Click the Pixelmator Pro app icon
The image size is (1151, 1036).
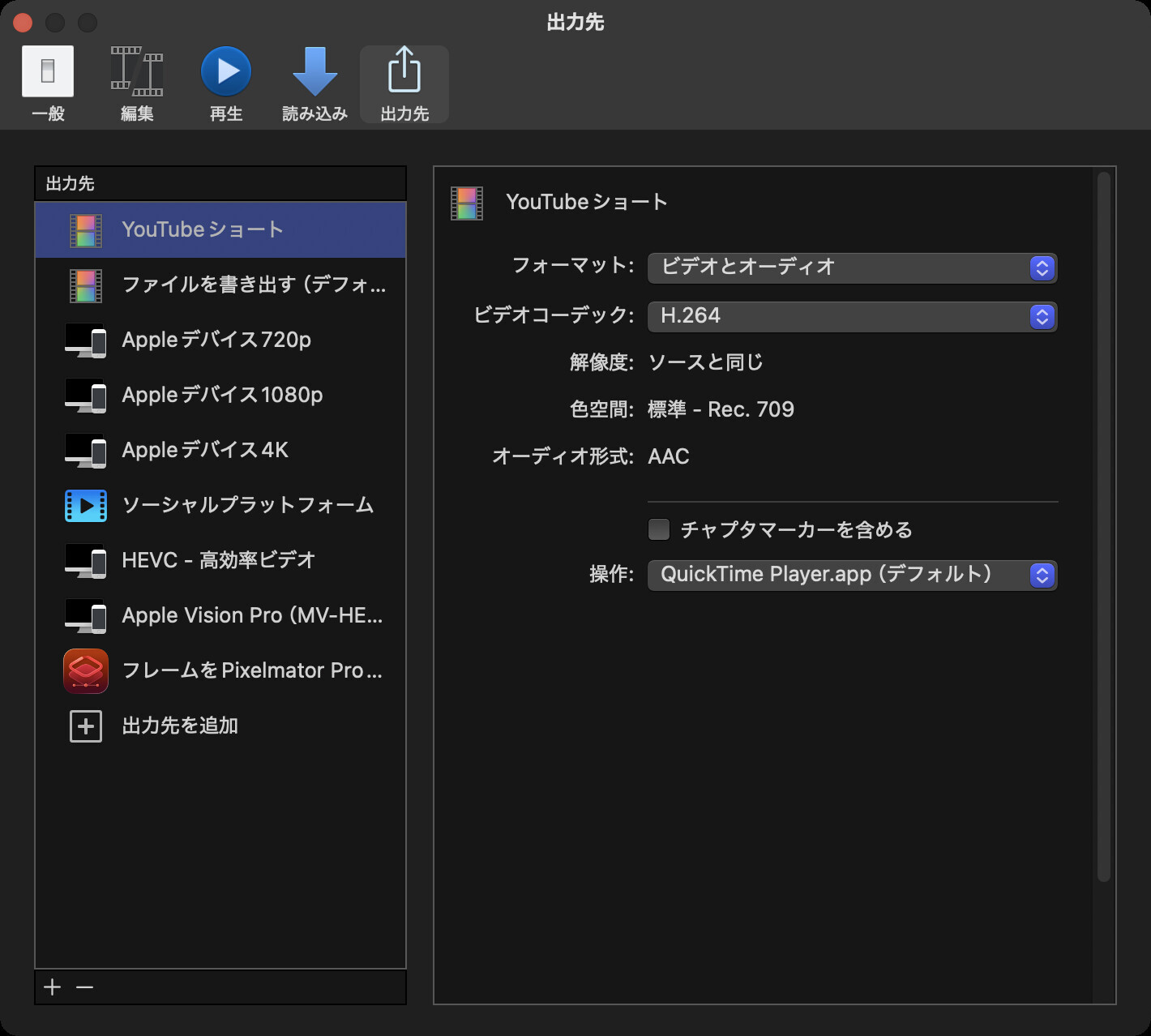[x=86, y=671]
